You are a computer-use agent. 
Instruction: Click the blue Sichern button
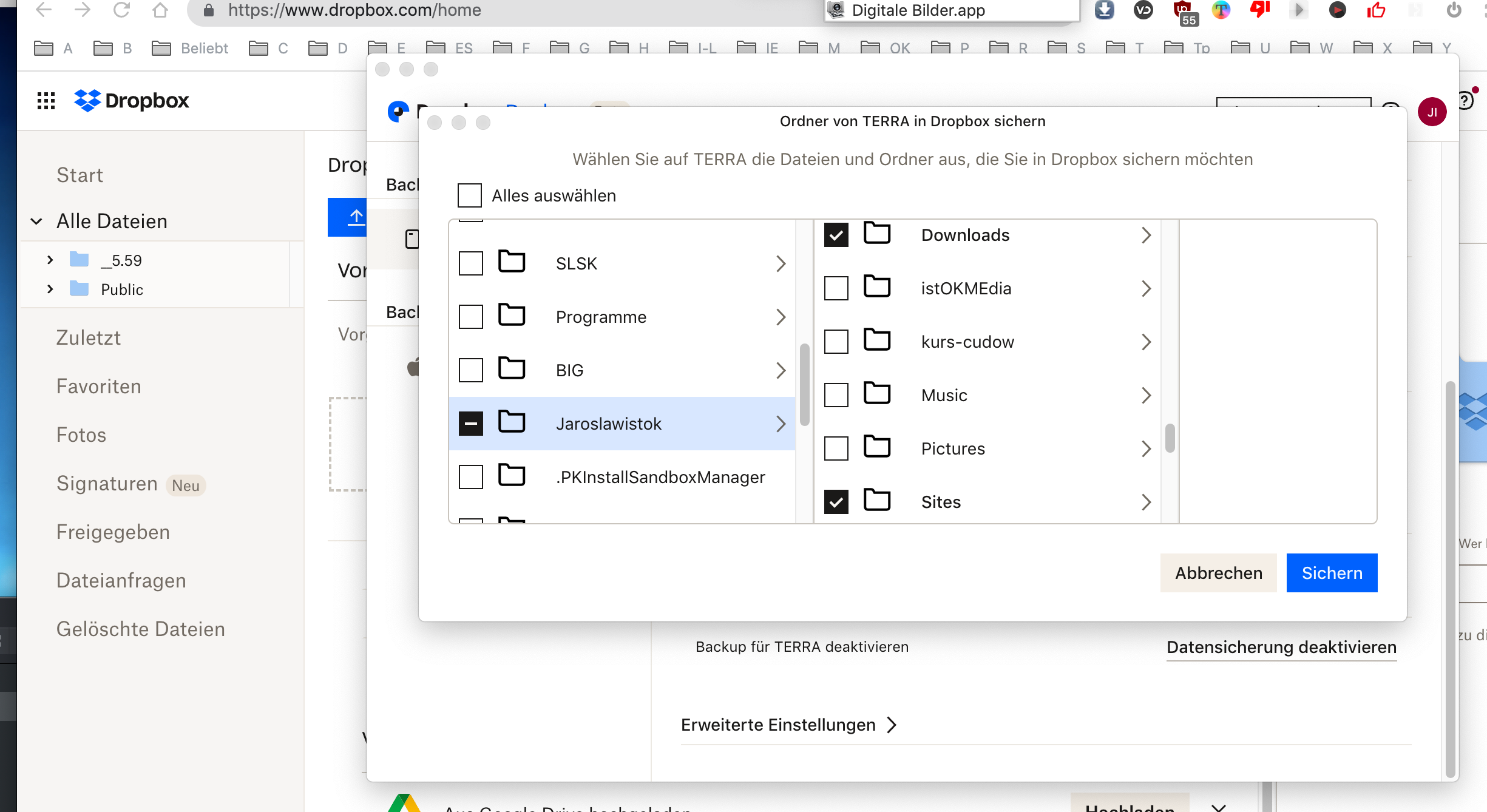1332,573
